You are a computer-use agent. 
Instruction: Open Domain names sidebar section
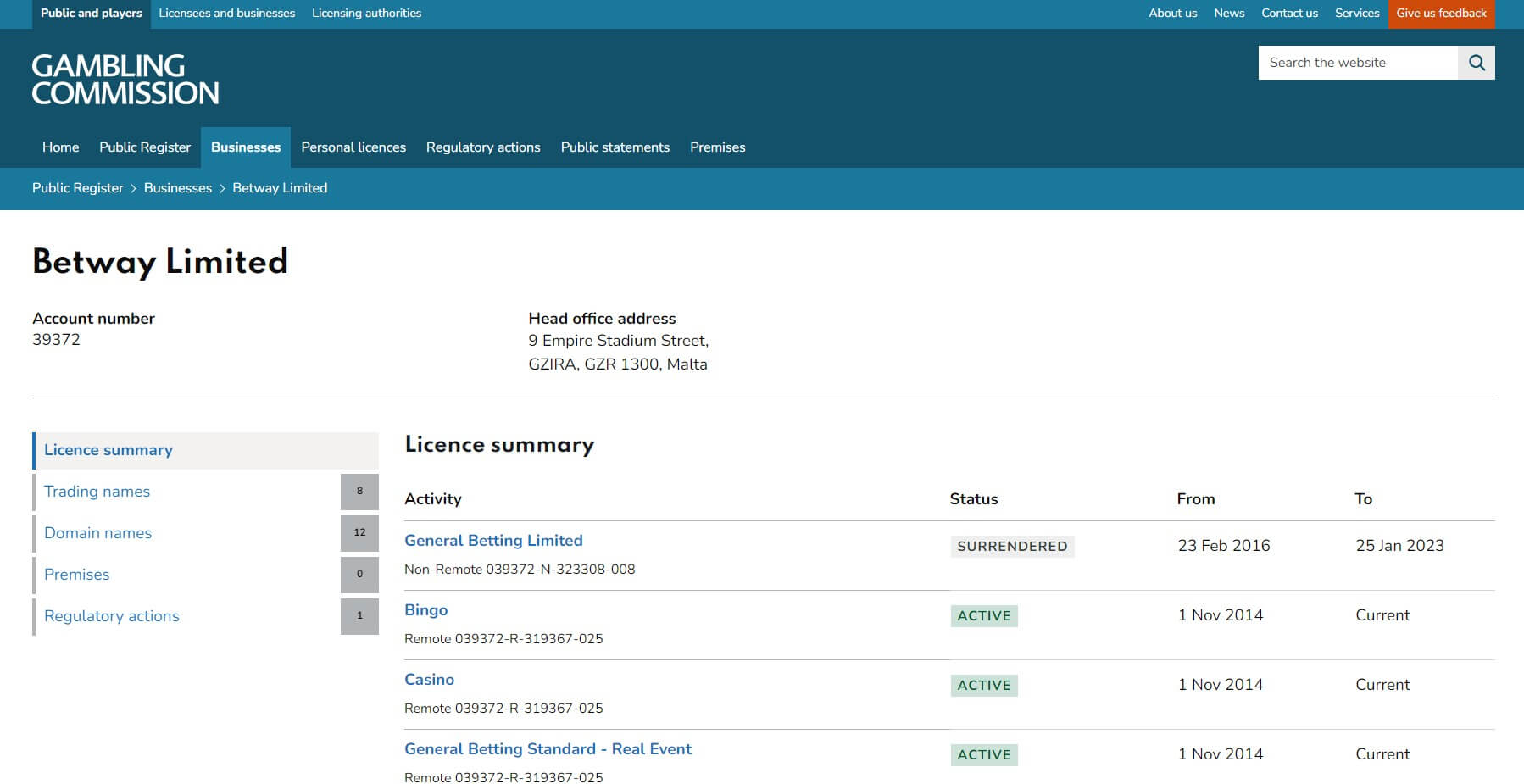tap(98, 533)
